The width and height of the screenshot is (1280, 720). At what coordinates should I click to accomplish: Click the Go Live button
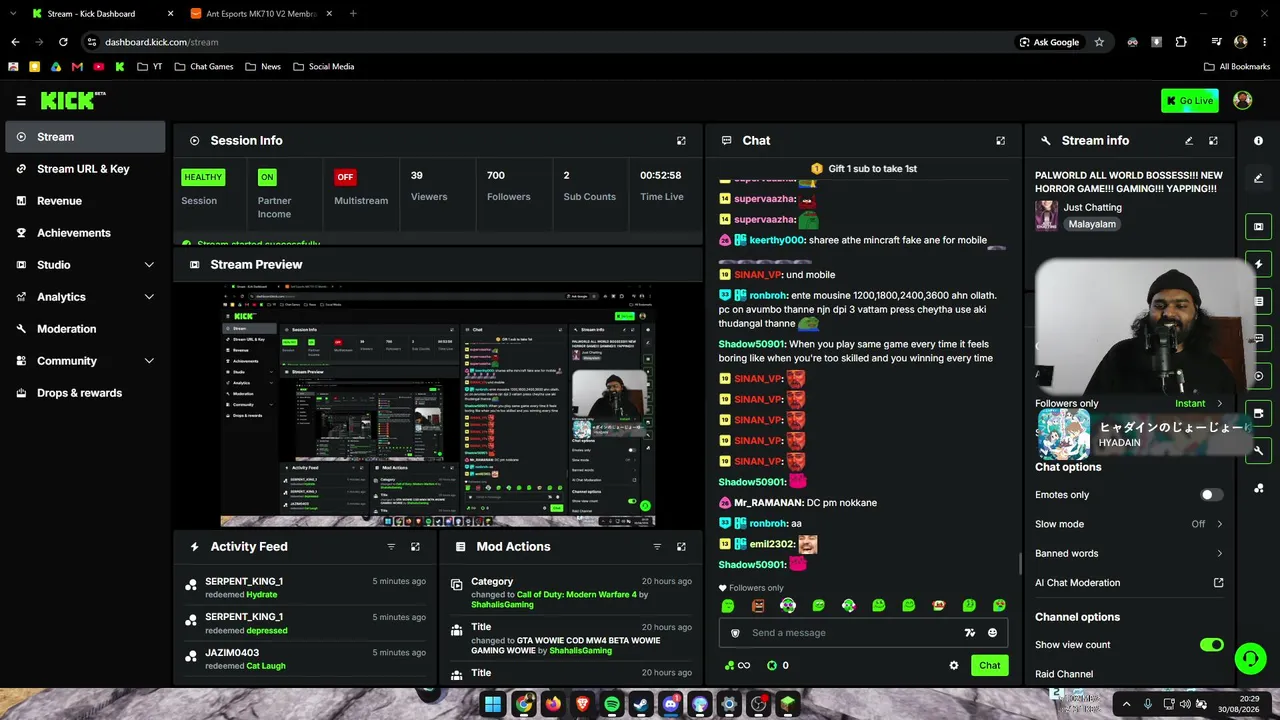pos(1190,100)
